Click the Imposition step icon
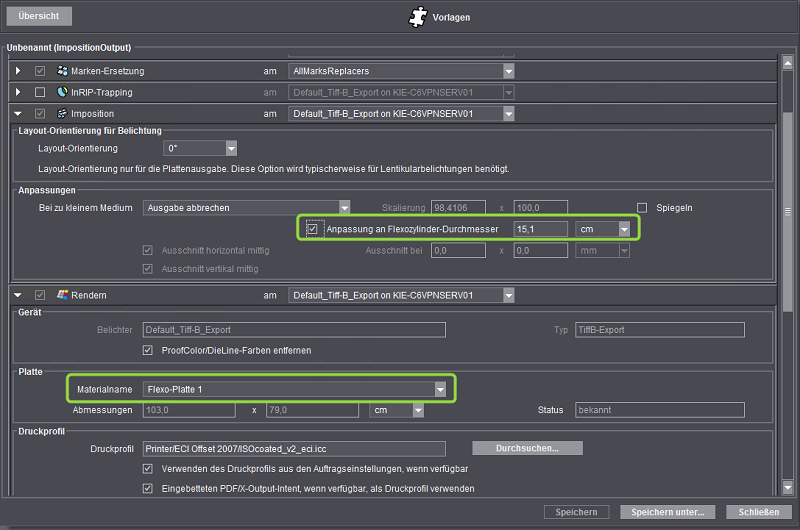800x530 pixels. coord(62,114)
